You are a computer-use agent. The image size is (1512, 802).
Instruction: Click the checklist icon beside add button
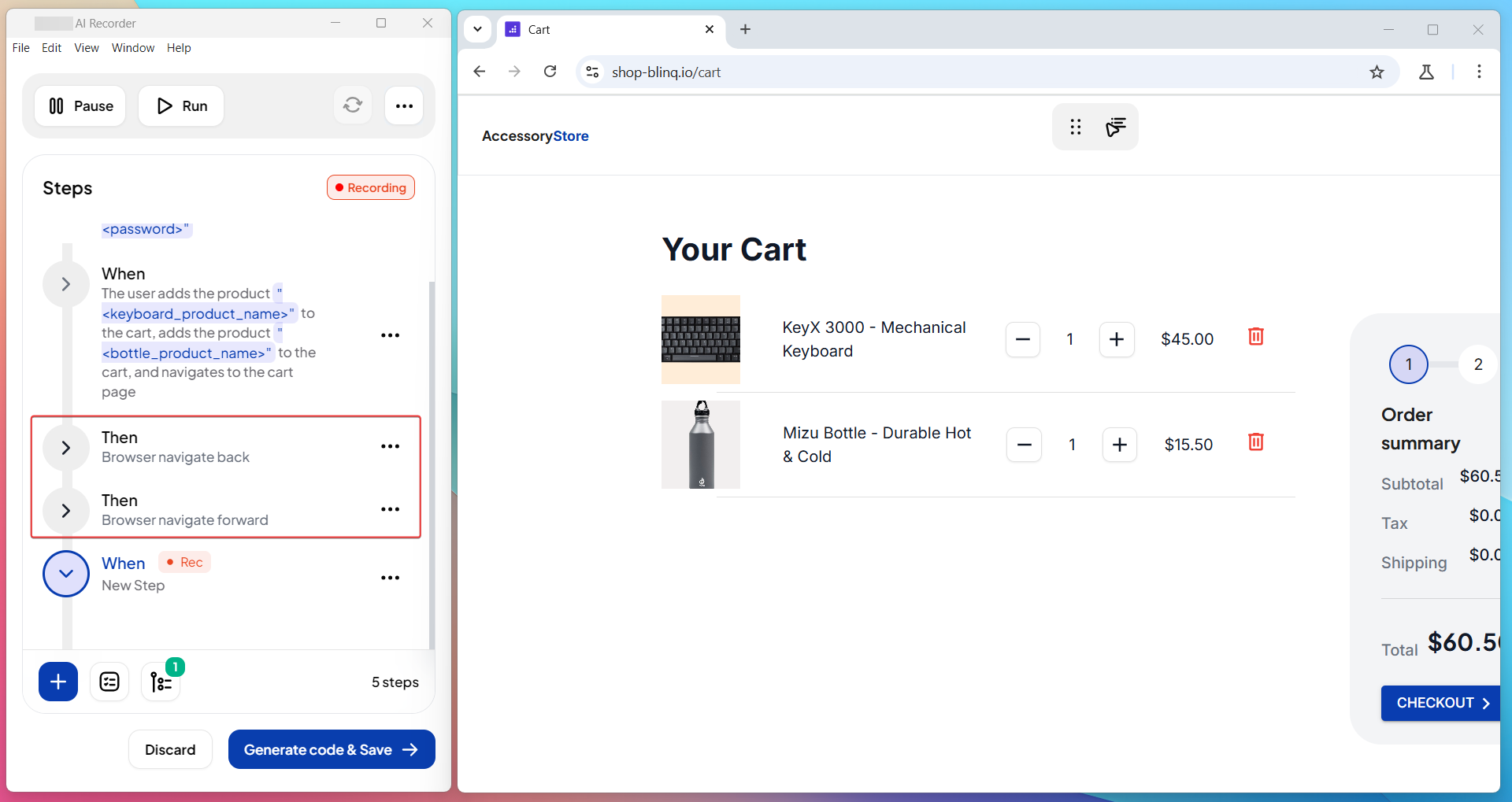point(109,682)
